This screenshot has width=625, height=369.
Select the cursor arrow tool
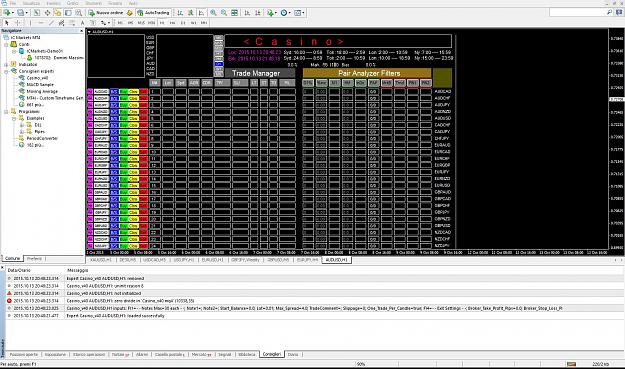6,23
